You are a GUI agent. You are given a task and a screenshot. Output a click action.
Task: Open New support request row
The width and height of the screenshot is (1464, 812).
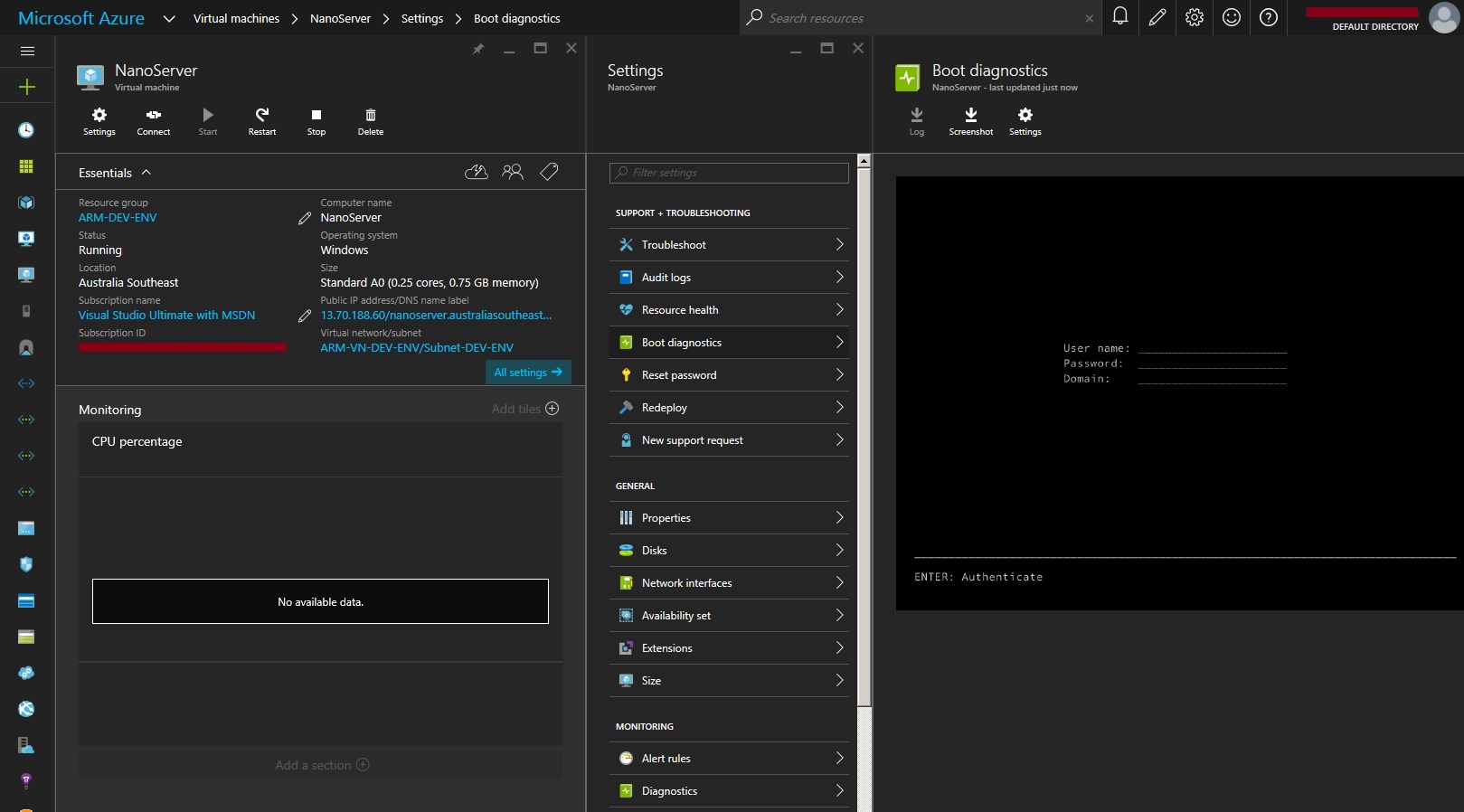(x=730, y=440)
